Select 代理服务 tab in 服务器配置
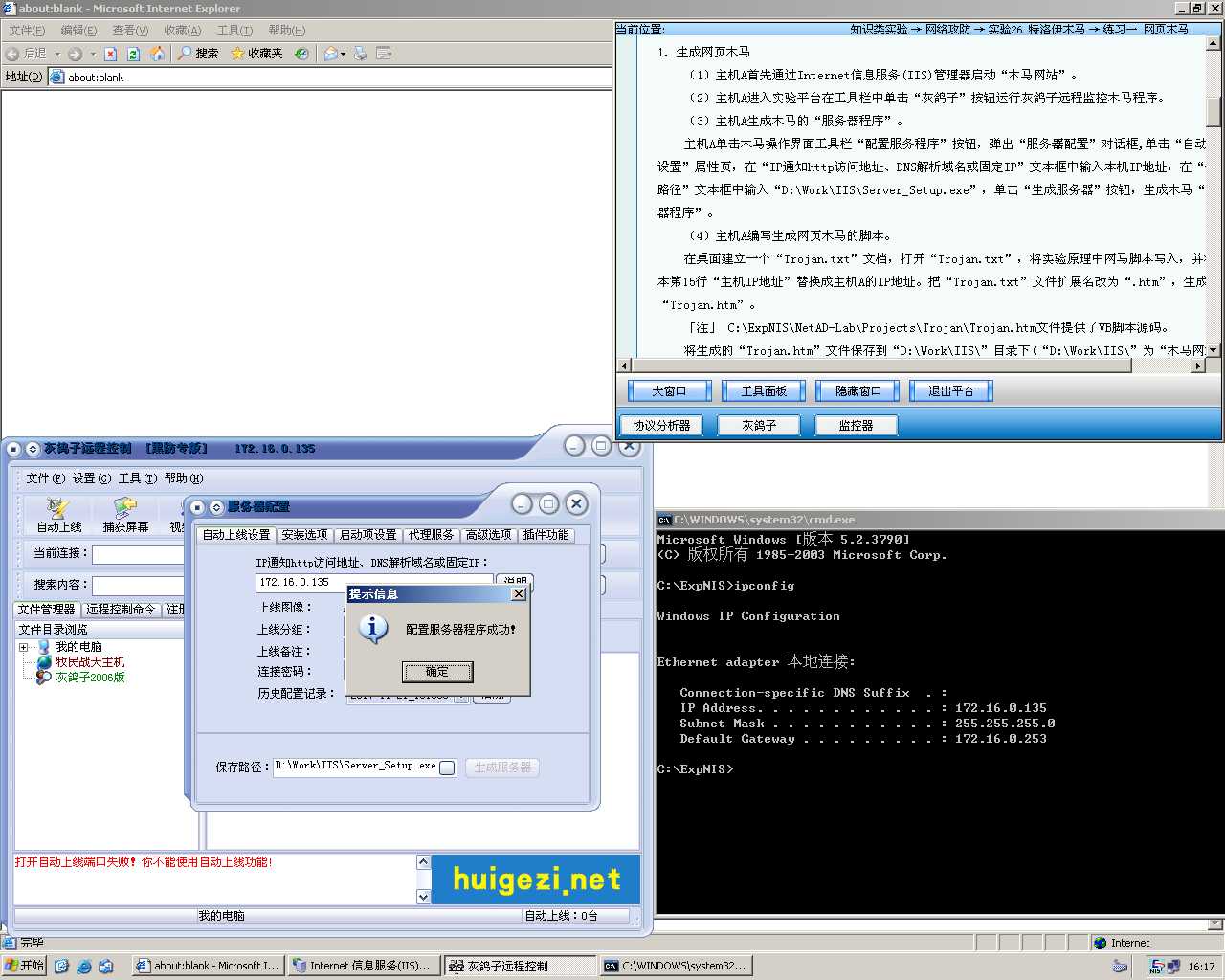1225x980 pixels. click(x=431, y=535)
